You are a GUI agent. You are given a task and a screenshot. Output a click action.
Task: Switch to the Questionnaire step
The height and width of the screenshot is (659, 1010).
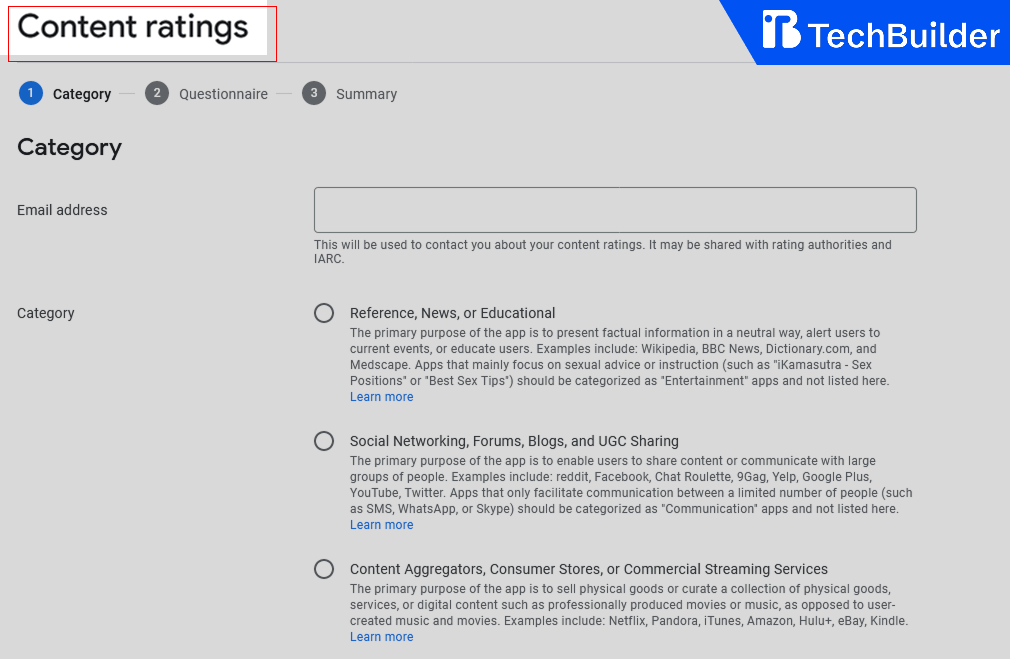pos(223,94)
